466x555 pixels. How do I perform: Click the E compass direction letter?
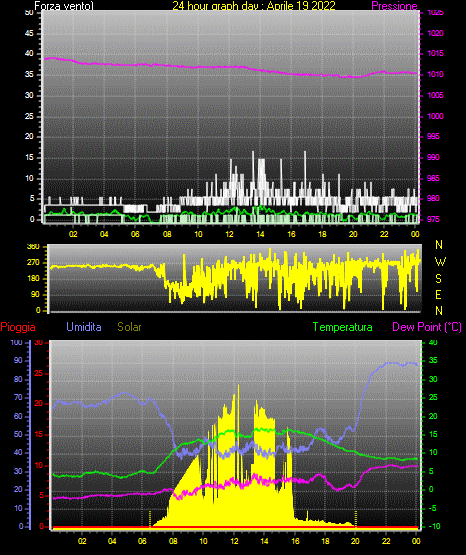coord(438,294)
